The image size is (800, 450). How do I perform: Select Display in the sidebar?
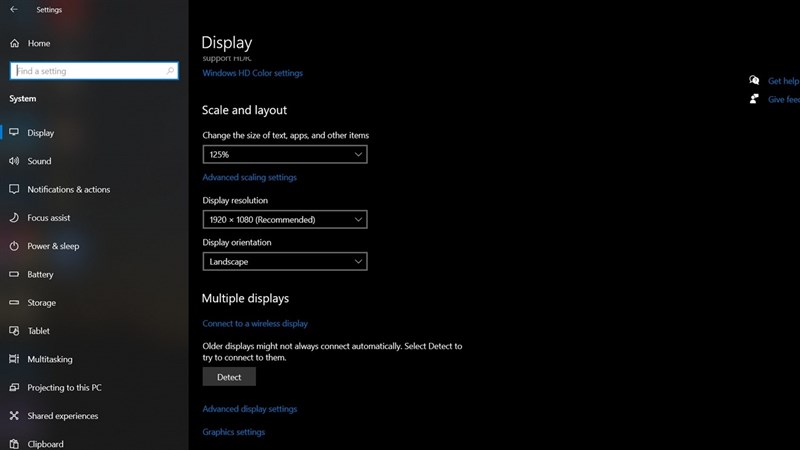[41, 133]
